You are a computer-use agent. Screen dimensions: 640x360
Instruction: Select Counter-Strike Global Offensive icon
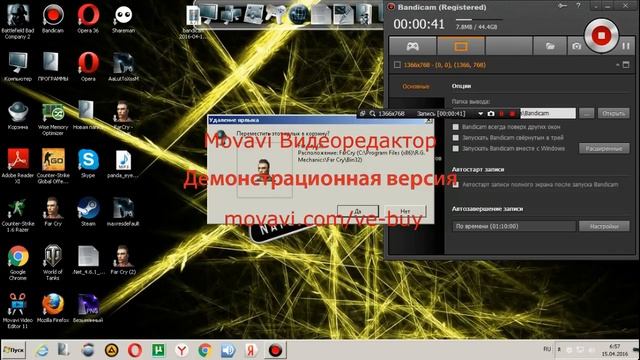53,166
